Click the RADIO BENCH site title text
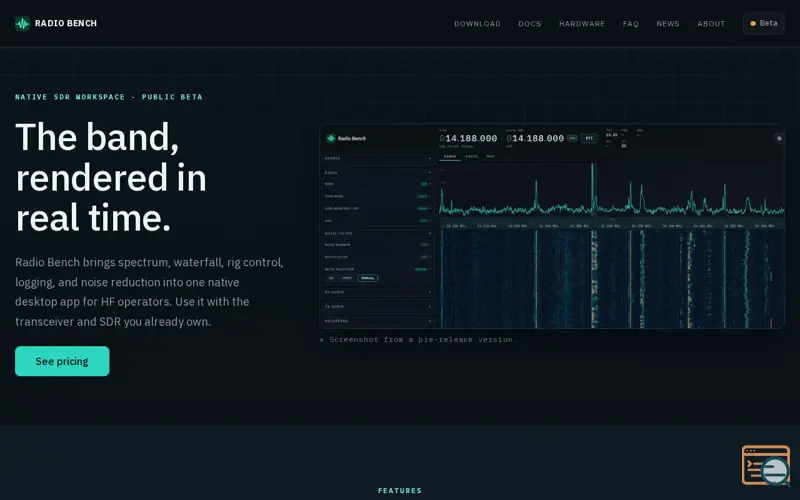800x500 pixels. [66, 23]
